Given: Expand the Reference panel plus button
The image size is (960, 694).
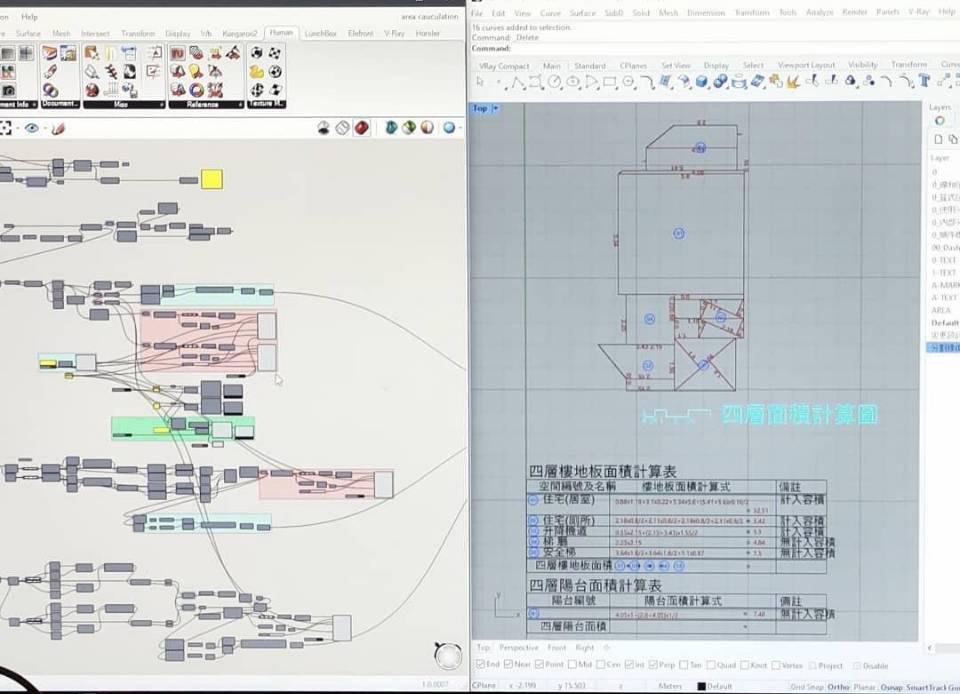Looking at the screenshot, I should click(241, 105).
